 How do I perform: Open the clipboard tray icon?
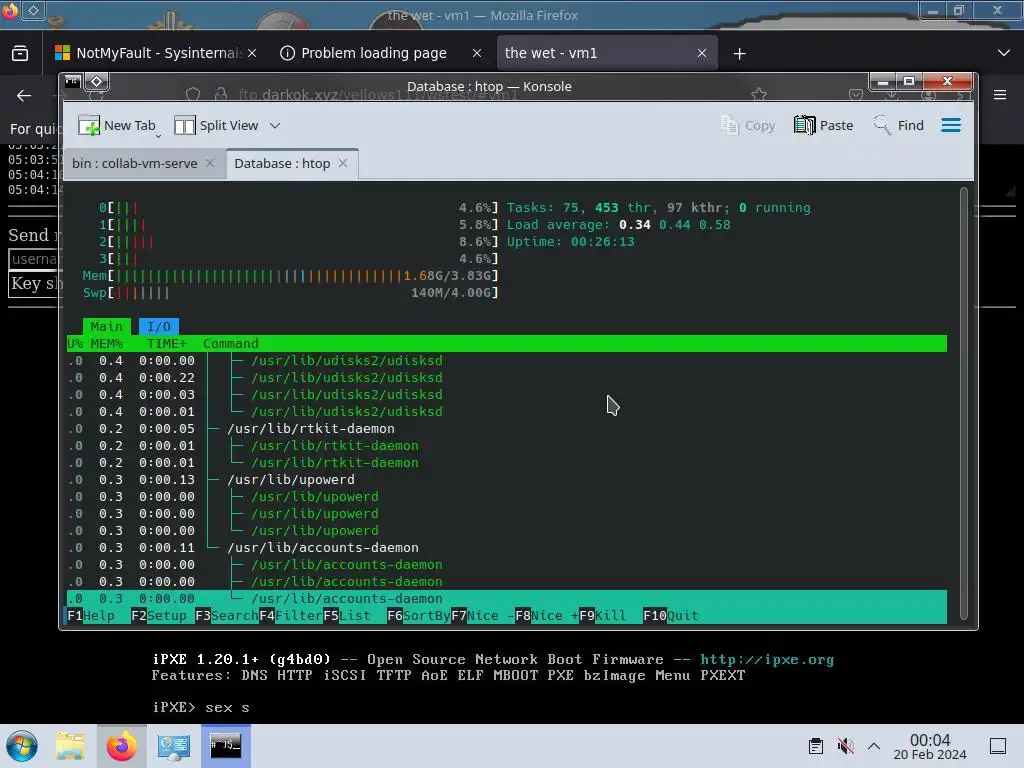pos(816,746)
